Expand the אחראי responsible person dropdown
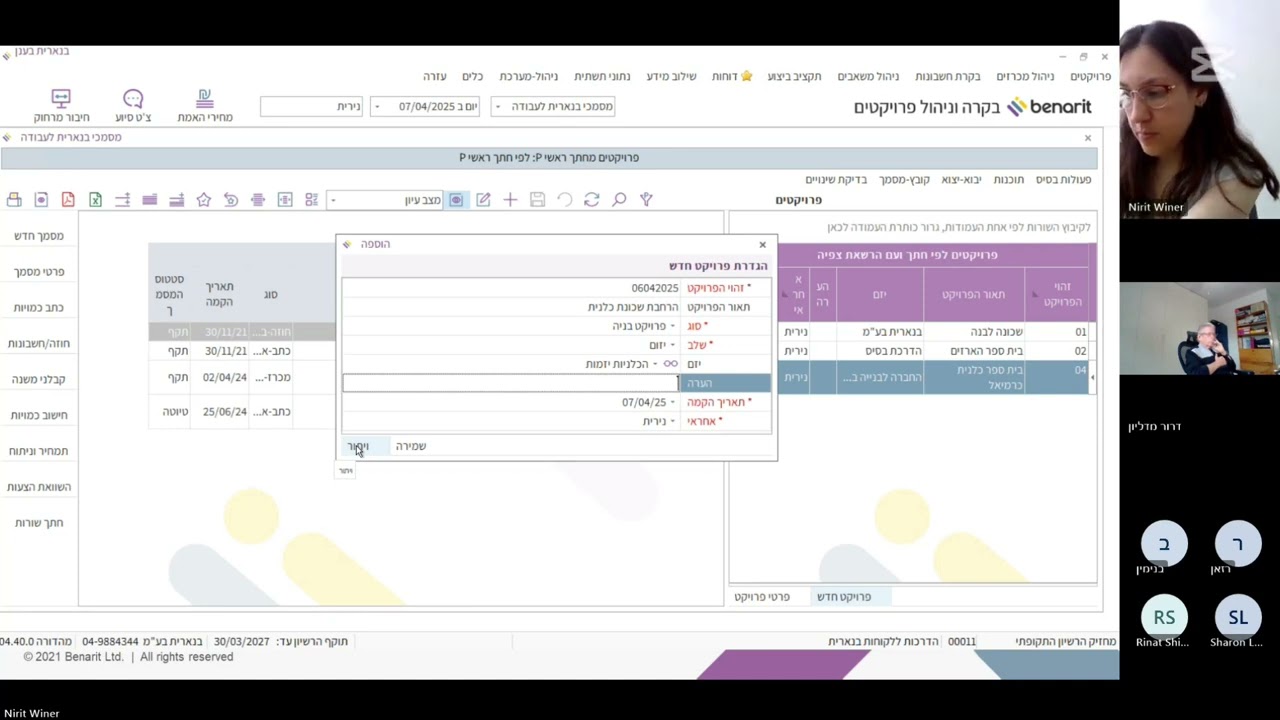This screenshot has width=1280, height=720. [672, 421]
